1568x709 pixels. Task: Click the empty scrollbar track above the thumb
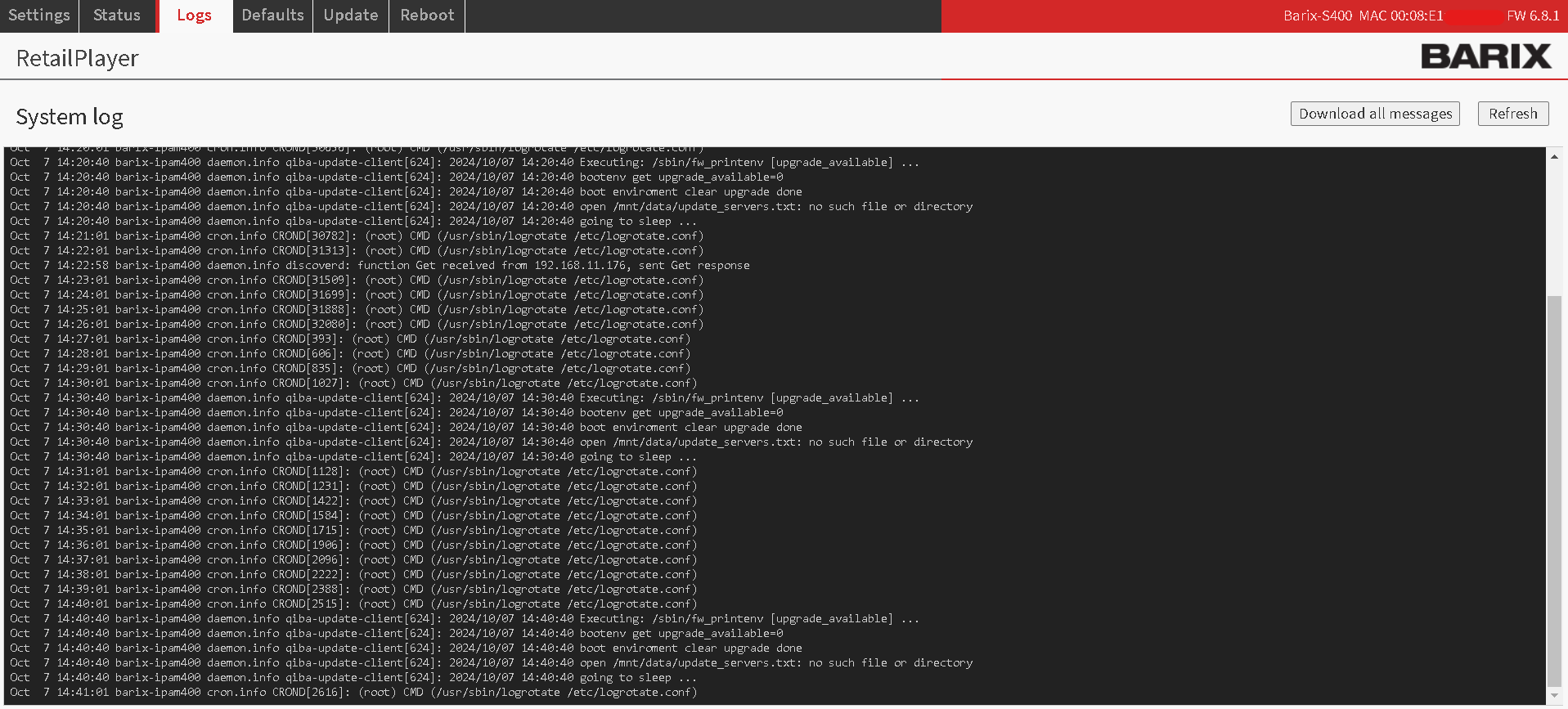coord(1554,229)
